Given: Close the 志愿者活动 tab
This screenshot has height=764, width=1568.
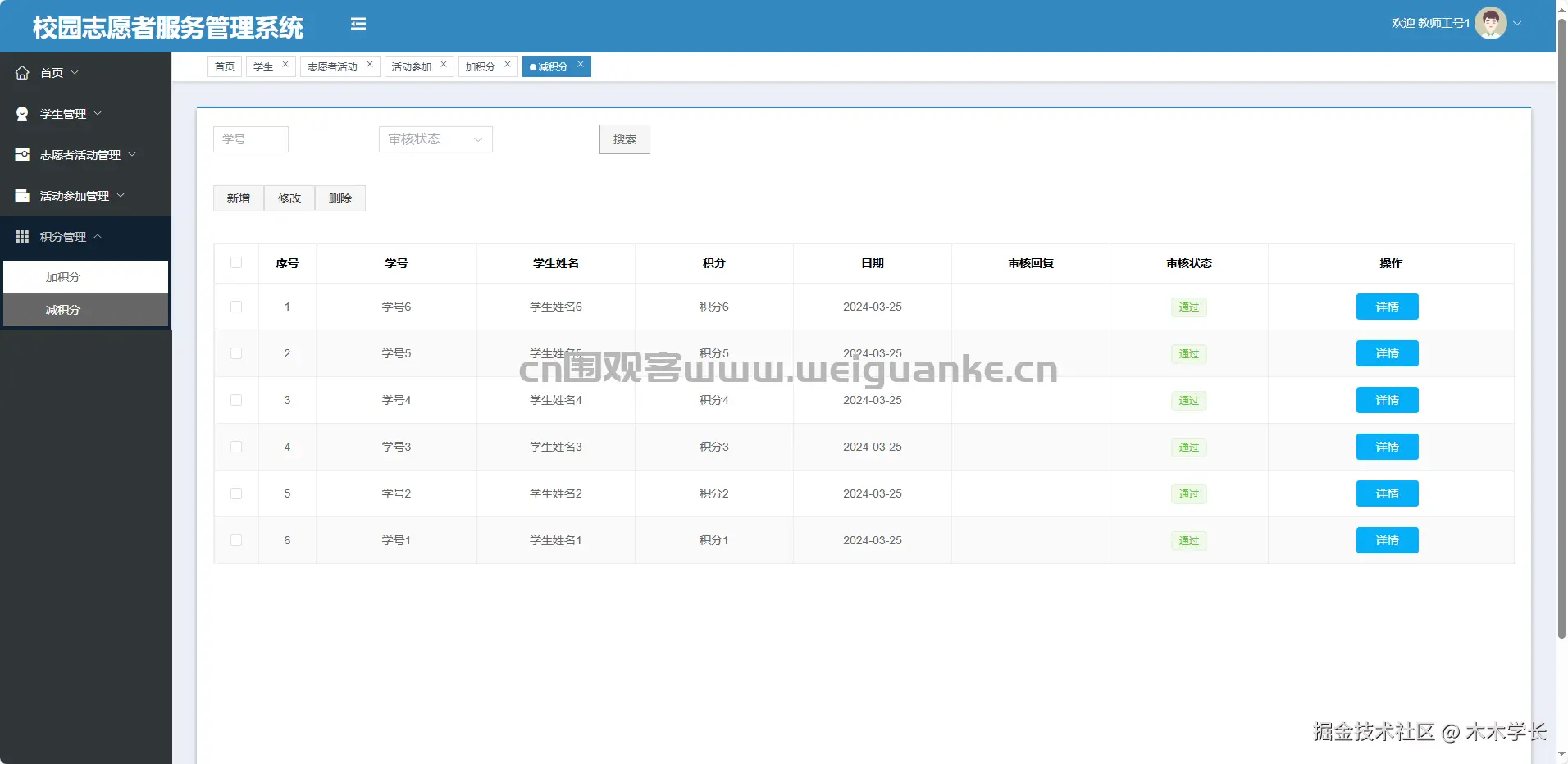Looking at the screenshot, I should (370, 64).
